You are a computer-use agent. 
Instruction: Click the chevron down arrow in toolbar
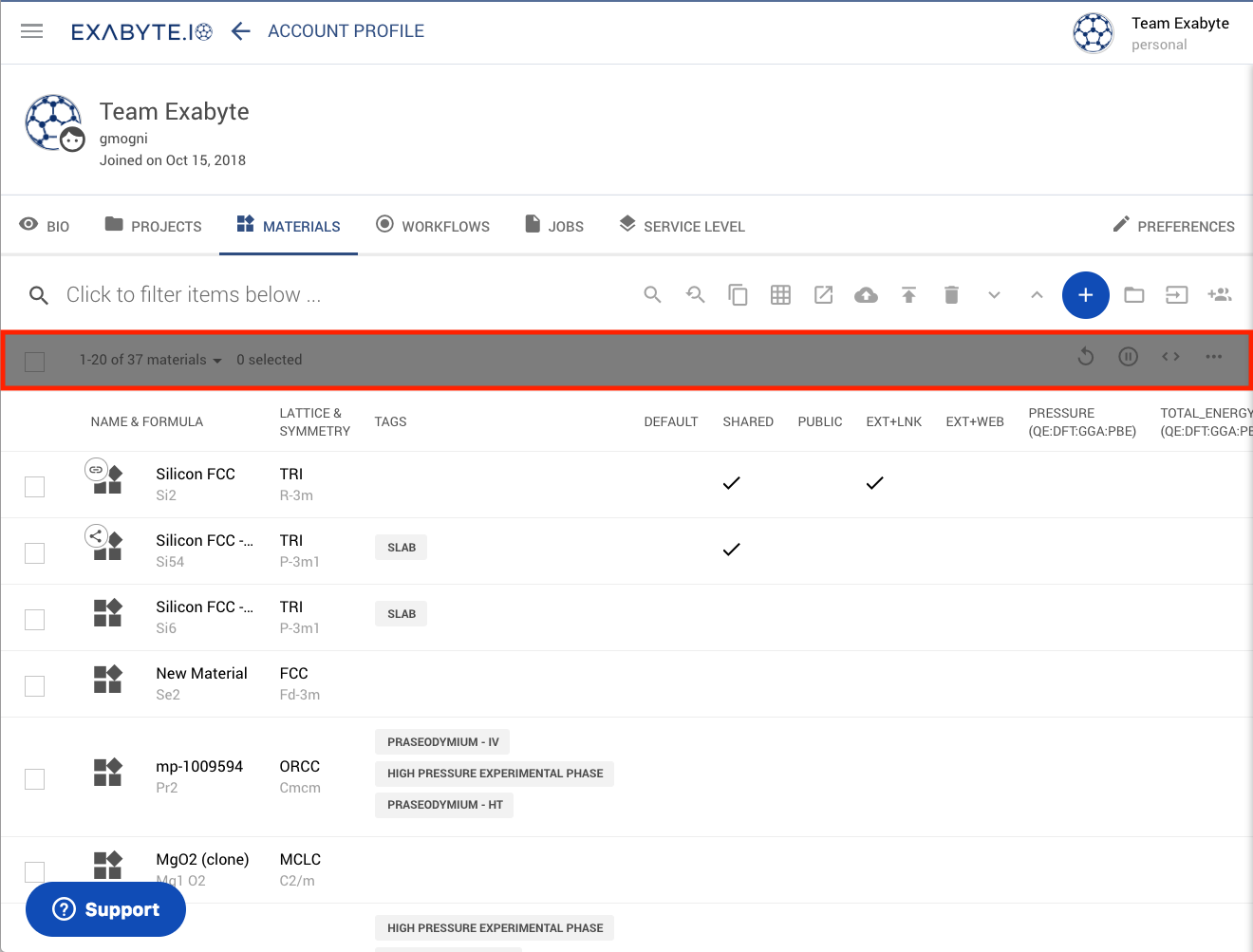994,295
